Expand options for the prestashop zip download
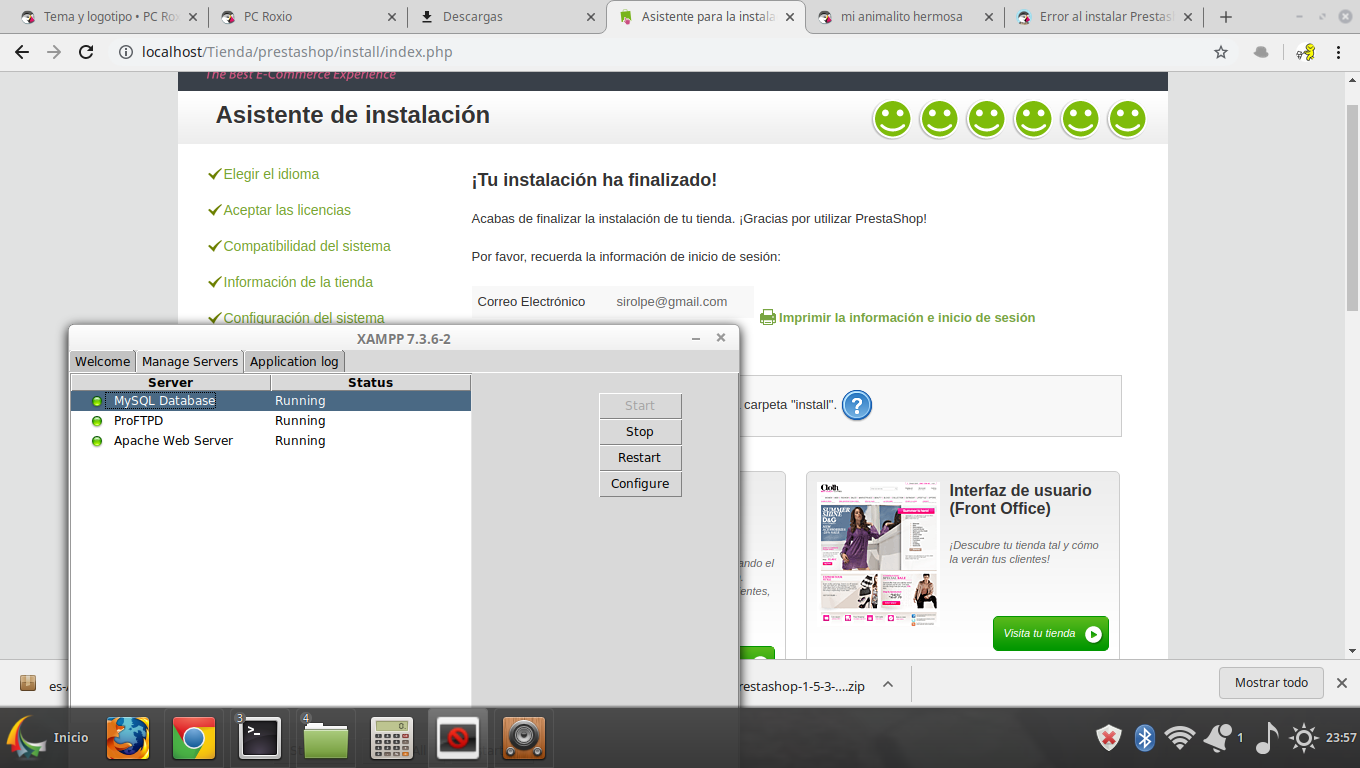The width and height of the screenshot is (1360, 768). point(887,685)
